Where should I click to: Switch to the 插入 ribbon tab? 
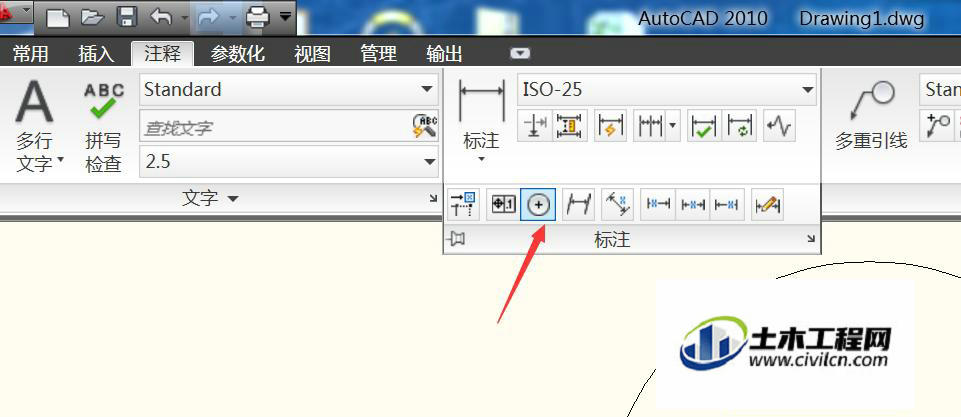pos(96,54)
